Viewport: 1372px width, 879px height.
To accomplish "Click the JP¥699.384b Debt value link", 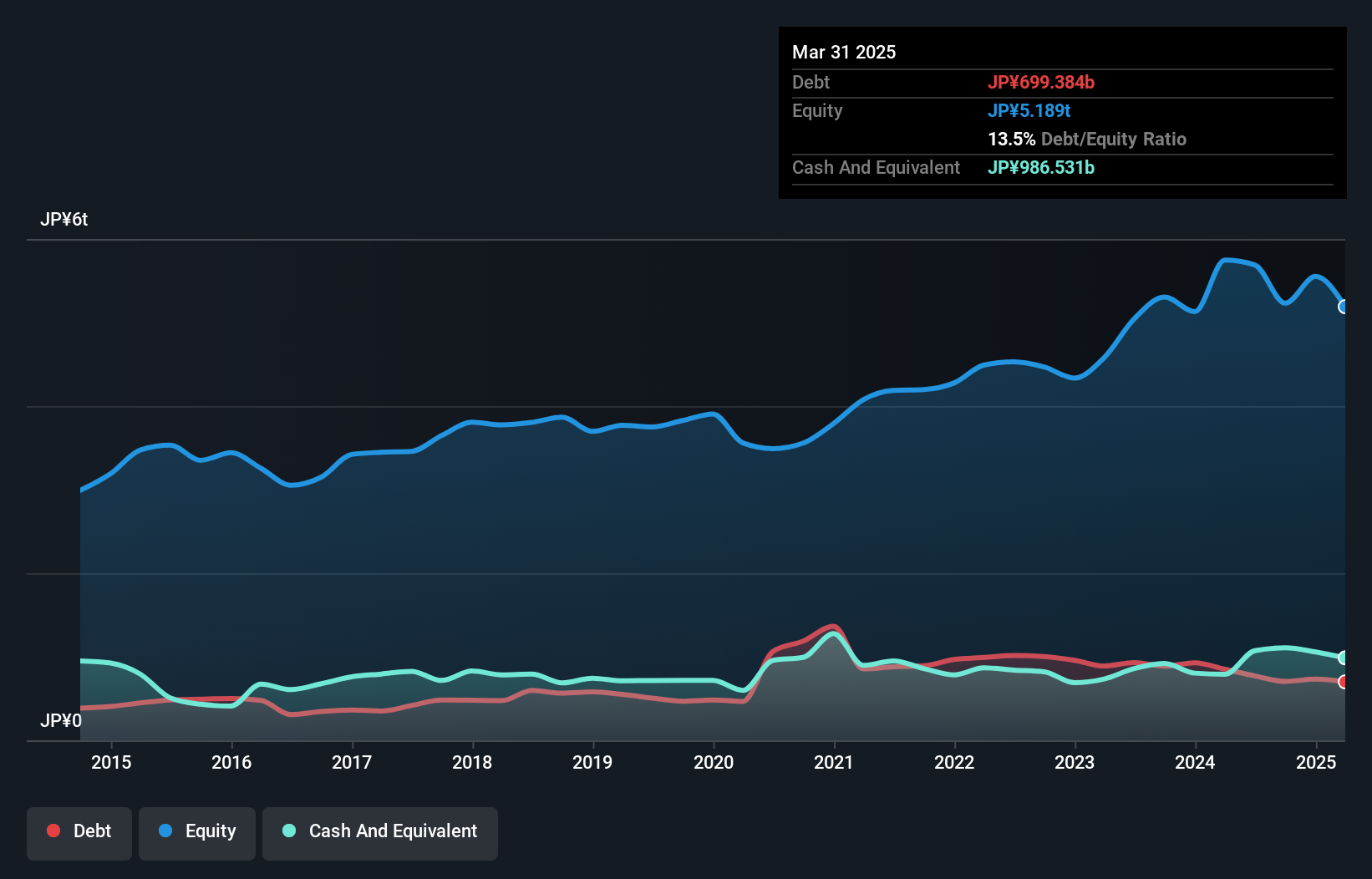I will pyautogui.click(x=1042, y=82).
